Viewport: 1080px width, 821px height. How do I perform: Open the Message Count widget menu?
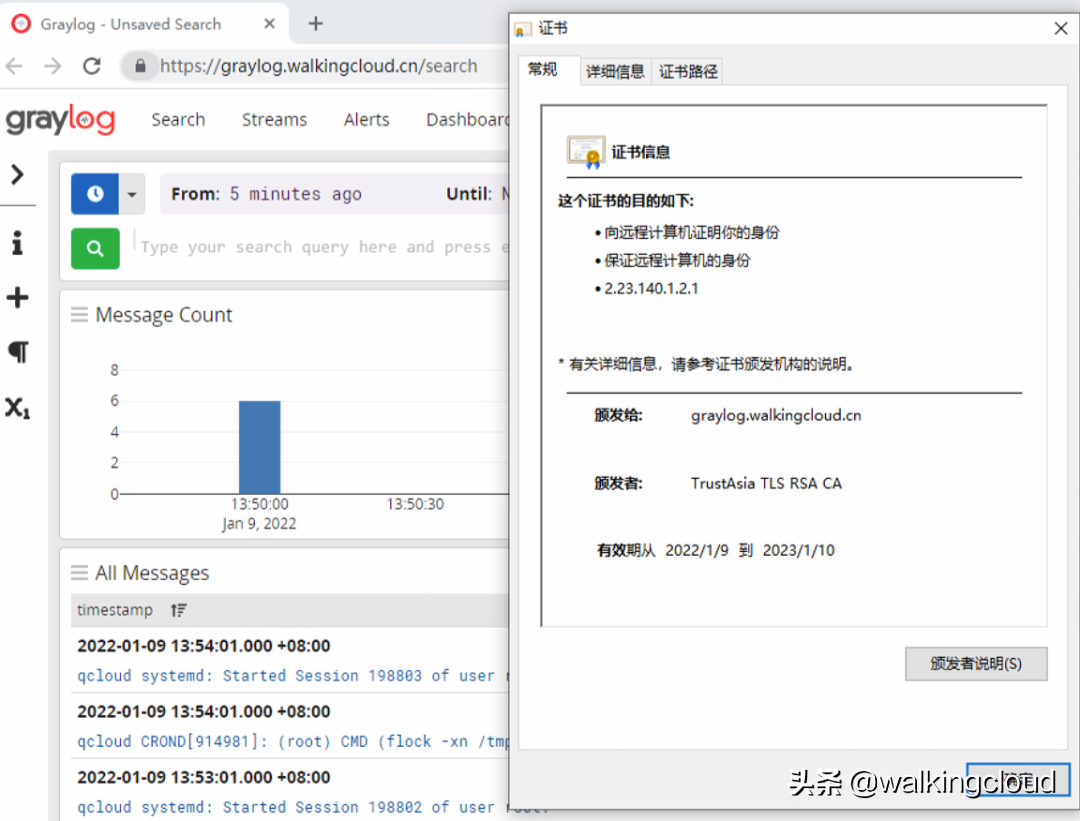[x=79, y=314]
